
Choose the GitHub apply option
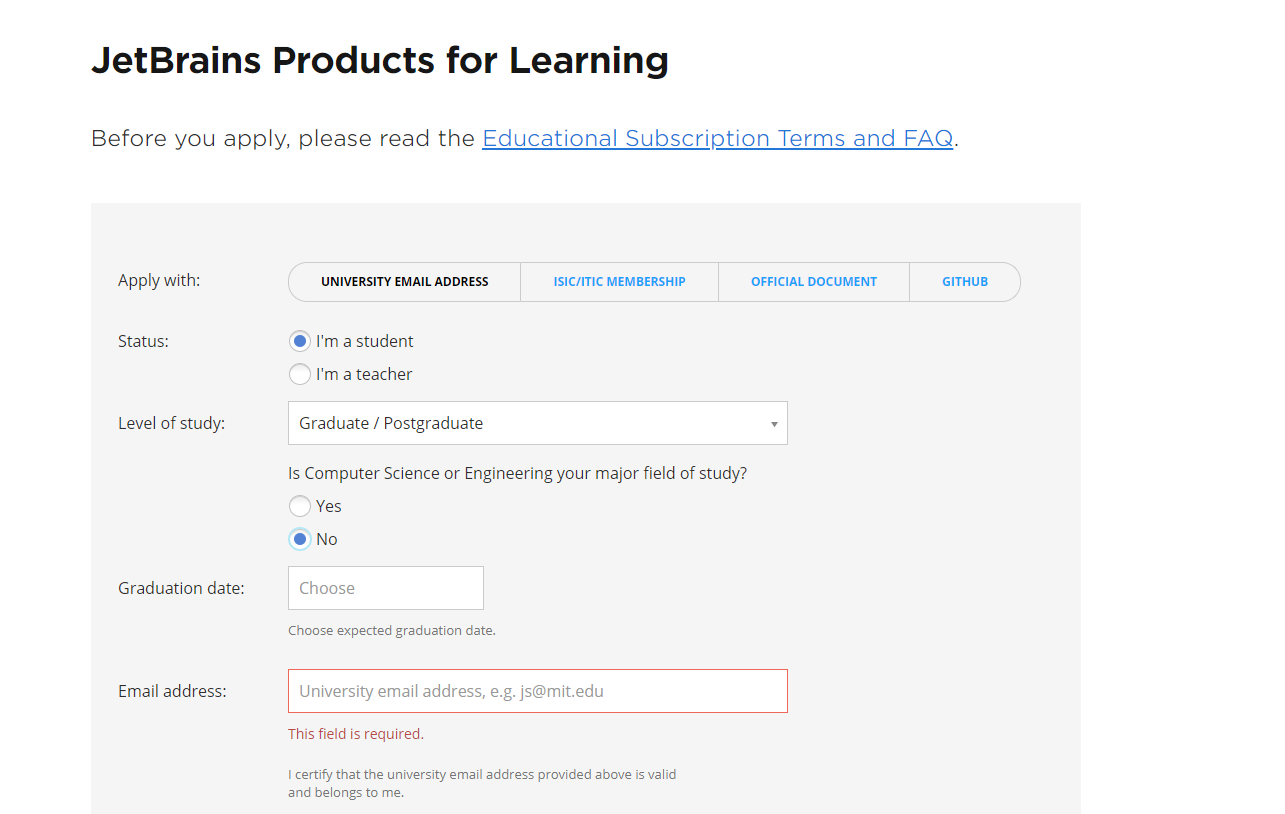click(x=964, y=282)
